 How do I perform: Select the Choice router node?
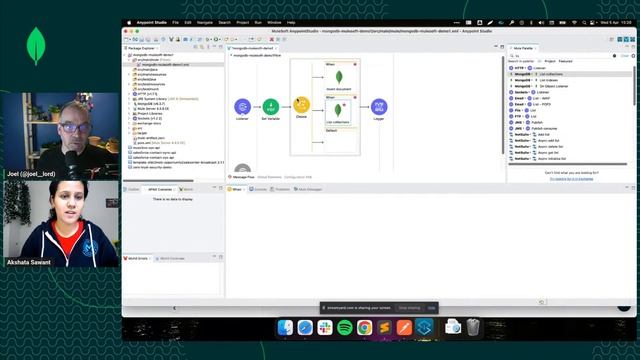[301, 105]
